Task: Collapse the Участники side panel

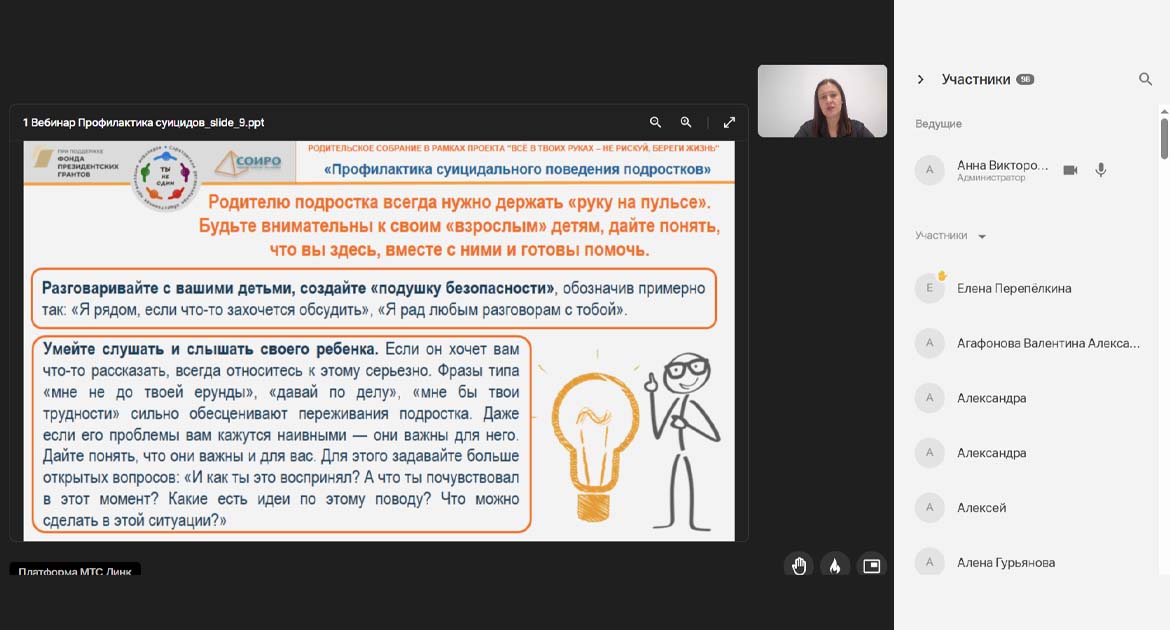Action: point(921,79)
